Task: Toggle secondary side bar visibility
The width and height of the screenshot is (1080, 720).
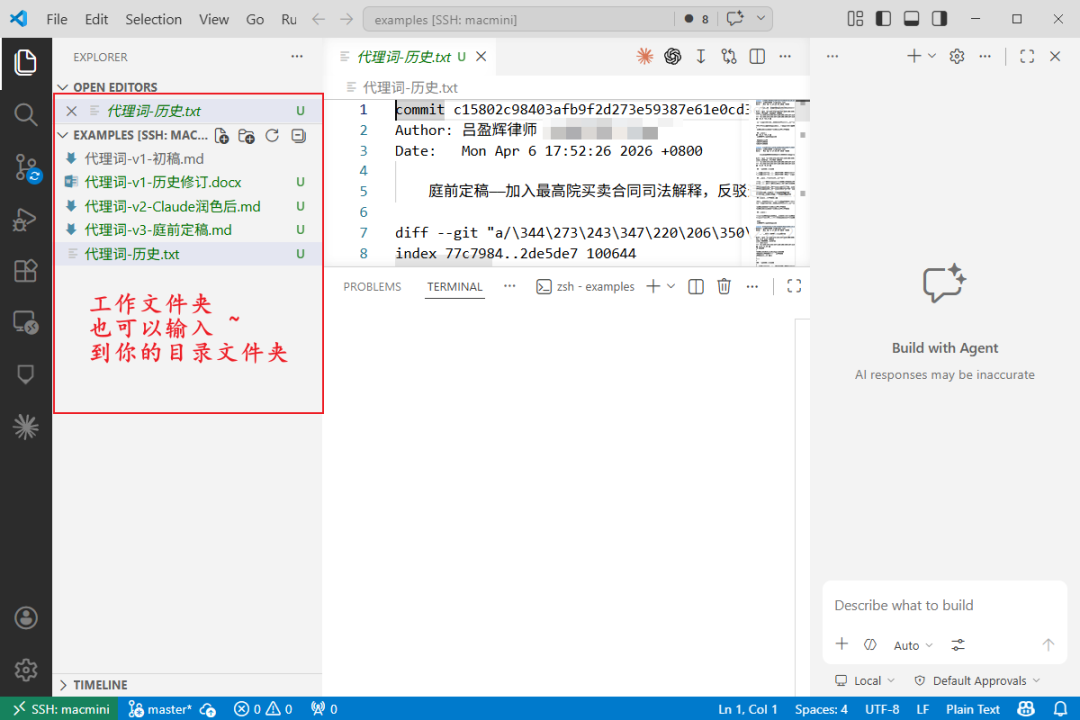Action: (x=939, y=19)
